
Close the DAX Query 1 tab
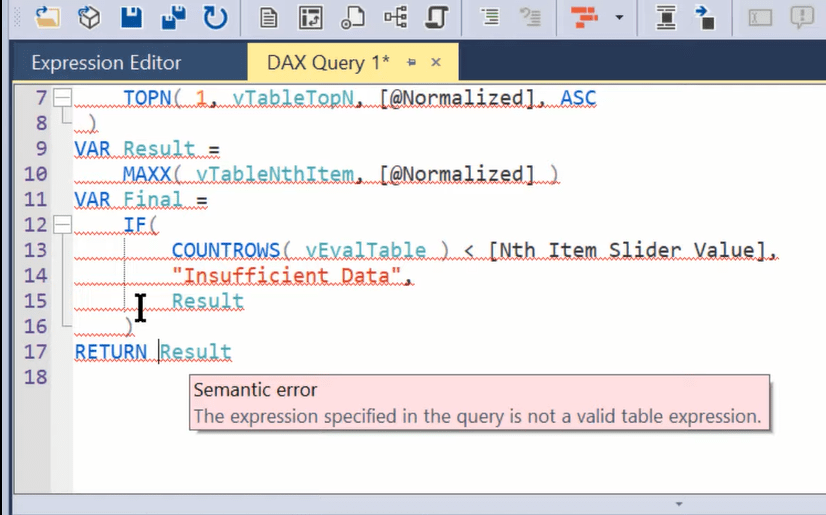click(x=436, y=62)
